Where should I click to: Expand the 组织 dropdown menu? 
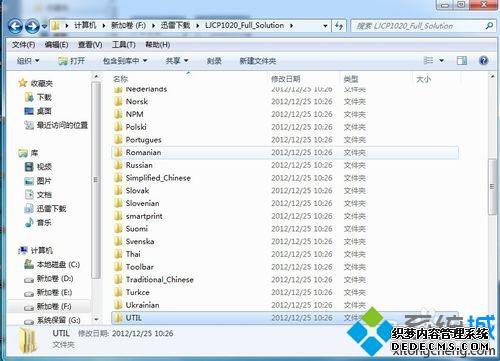(28, 61)
